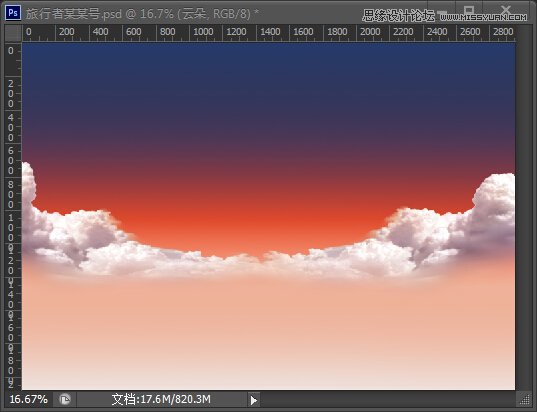Click the 1000 mark on horizontal ruler

[x=203, y=32]
